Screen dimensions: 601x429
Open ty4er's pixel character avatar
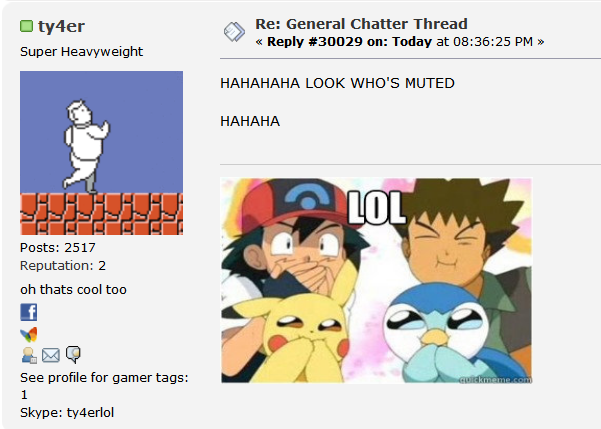tap(102, 153)
